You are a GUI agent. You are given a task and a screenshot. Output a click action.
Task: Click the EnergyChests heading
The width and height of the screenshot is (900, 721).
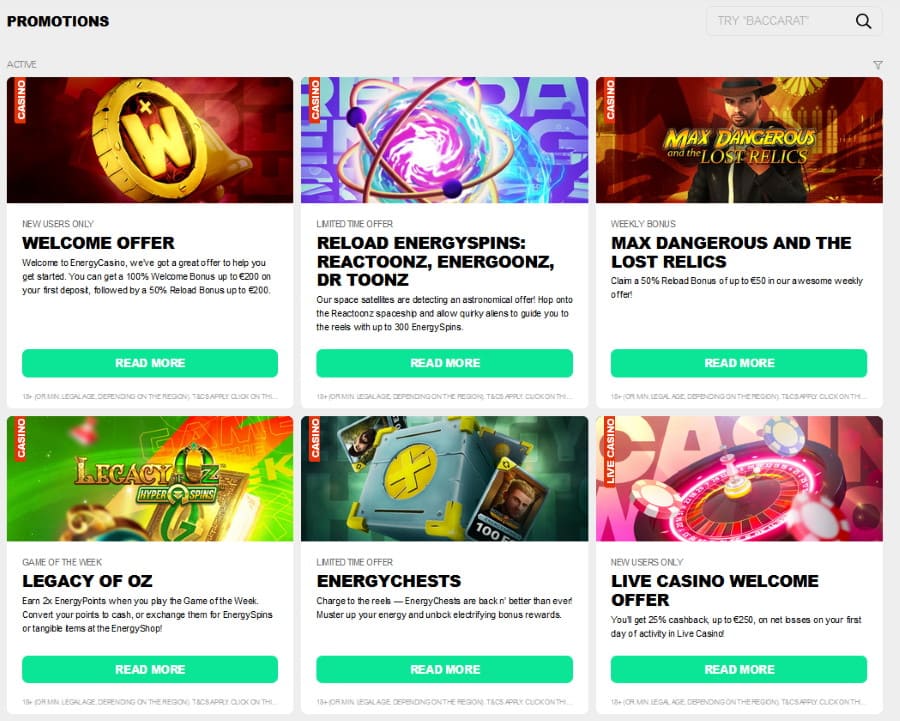pos(389,581)
